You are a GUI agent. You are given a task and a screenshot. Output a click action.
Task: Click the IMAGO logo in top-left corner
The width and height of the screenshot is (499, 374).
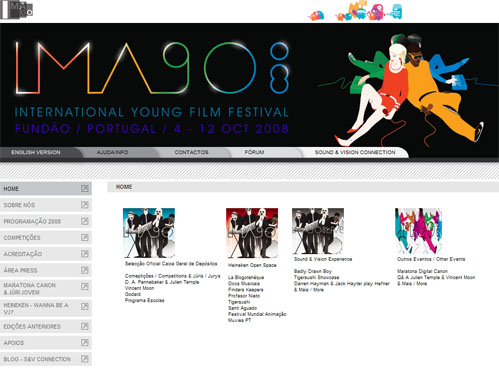(x=17, y=10)
